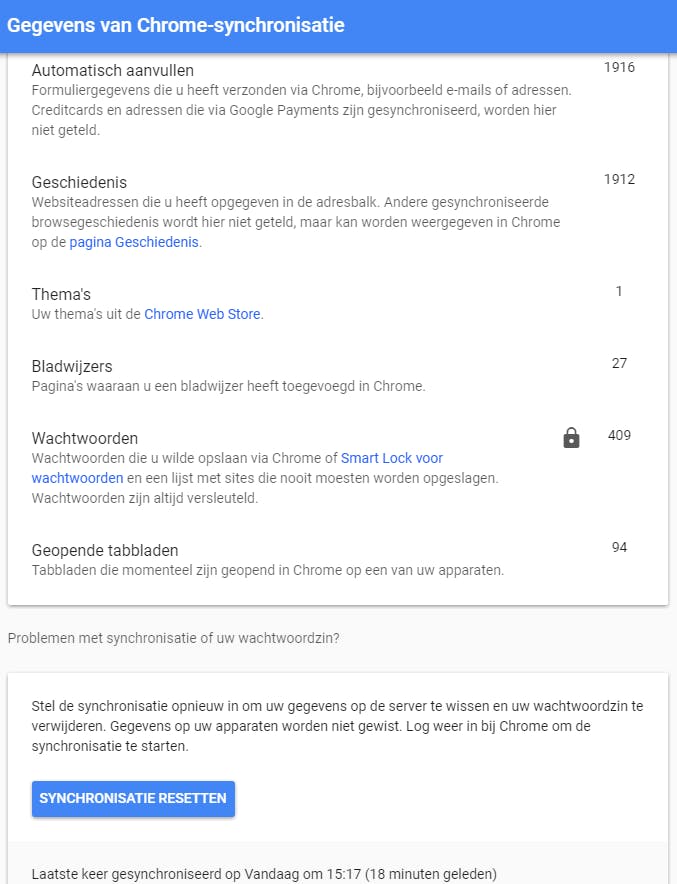Image resolution: width=677 pixels, height=884 pixels.
Task: Click the Geschiedenis section heading
Action: [79, 183]
